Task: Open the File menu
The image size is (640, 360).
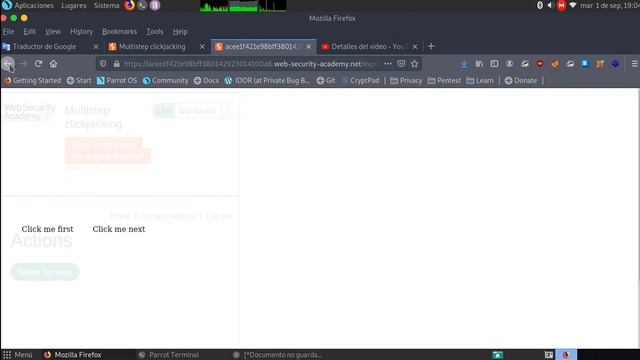Action: click(8, 31)
